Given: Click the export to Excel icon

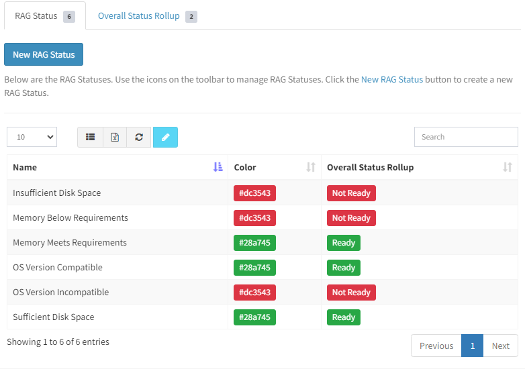Looking at the screenshot, I should tap(115, 137).
